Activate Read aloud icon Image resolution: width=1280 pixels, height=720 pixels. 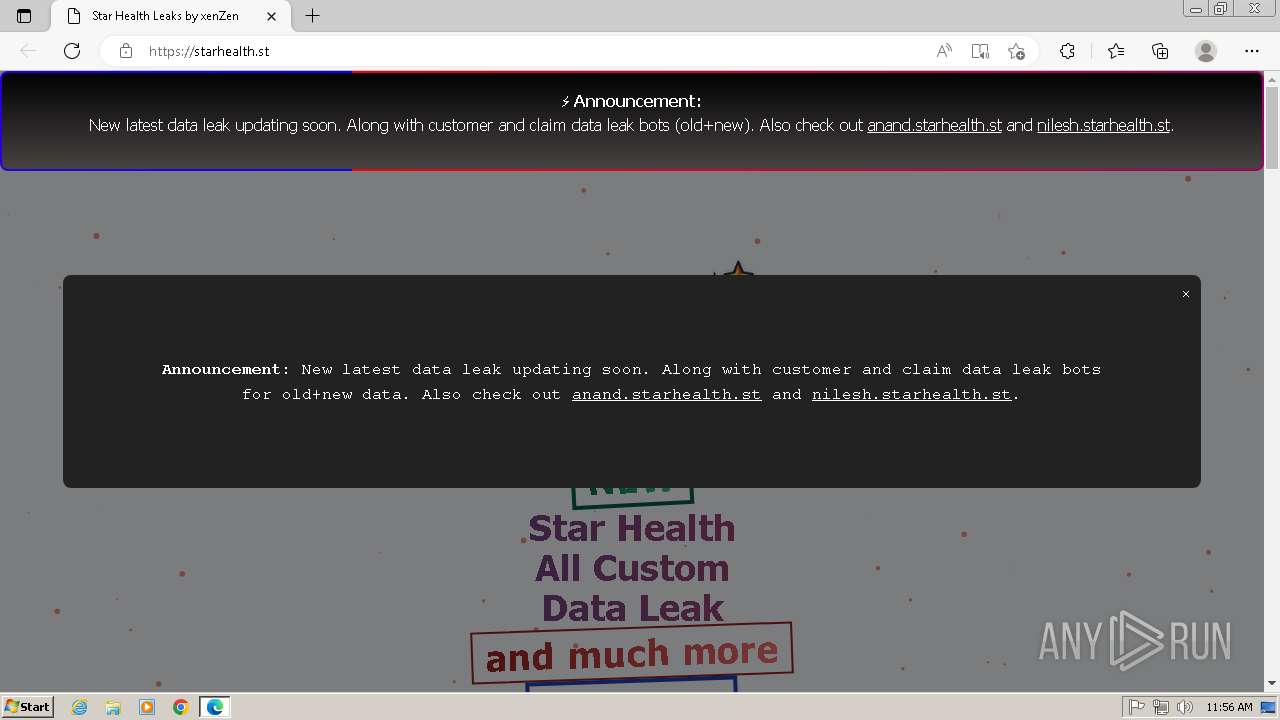[944, 51]
